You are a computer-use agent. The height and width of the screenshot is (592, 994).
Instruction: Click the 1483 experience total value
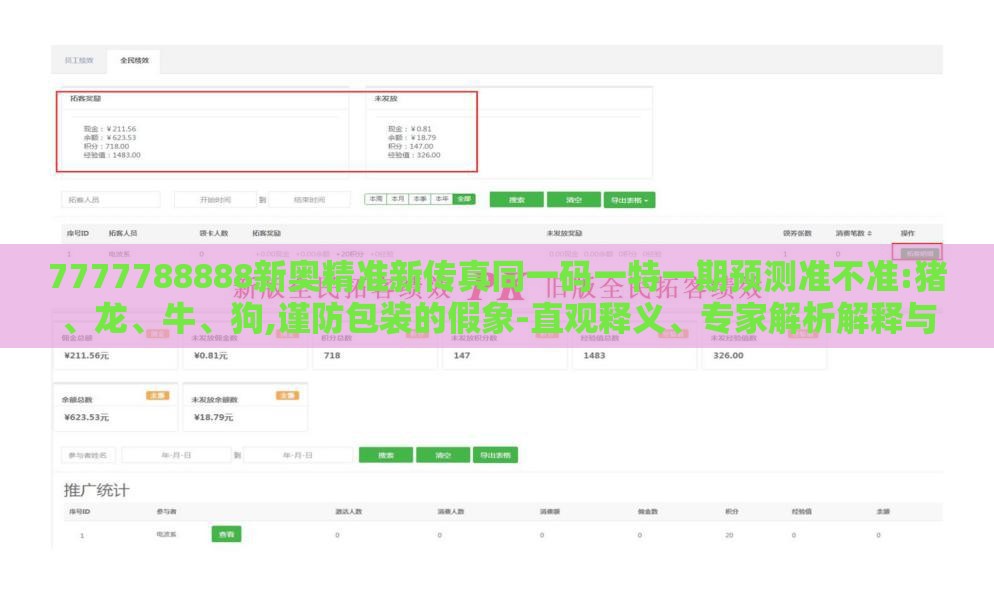[x=594, y=356]
